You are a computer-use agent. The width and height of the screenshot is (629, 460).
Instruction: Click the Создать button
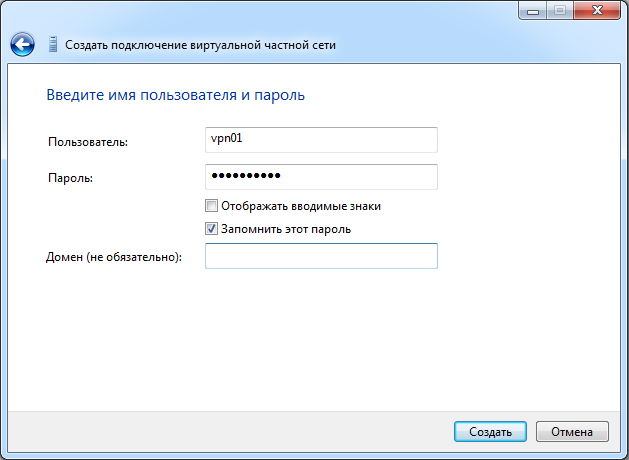490,432
